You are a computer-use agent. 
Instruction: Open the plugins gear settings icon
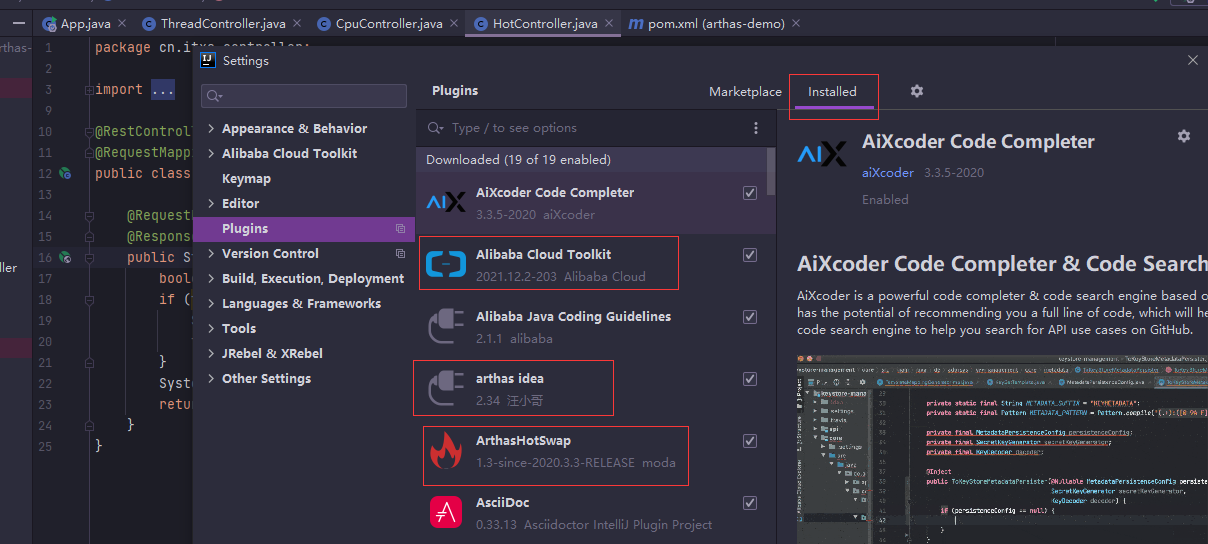tap(917, 91)
